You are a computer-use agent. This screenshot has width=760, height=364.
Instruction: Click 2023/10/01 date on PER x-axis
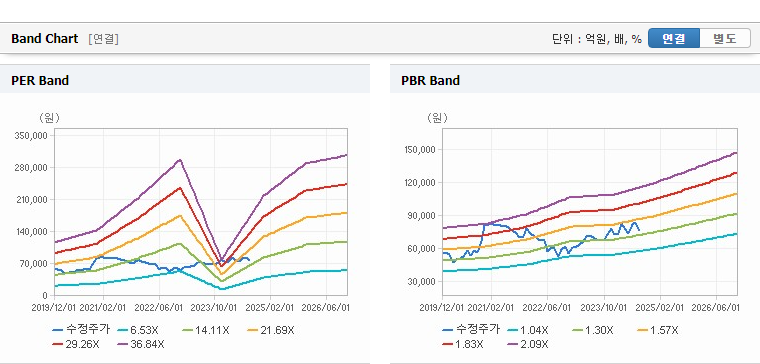tap(214, 308)
